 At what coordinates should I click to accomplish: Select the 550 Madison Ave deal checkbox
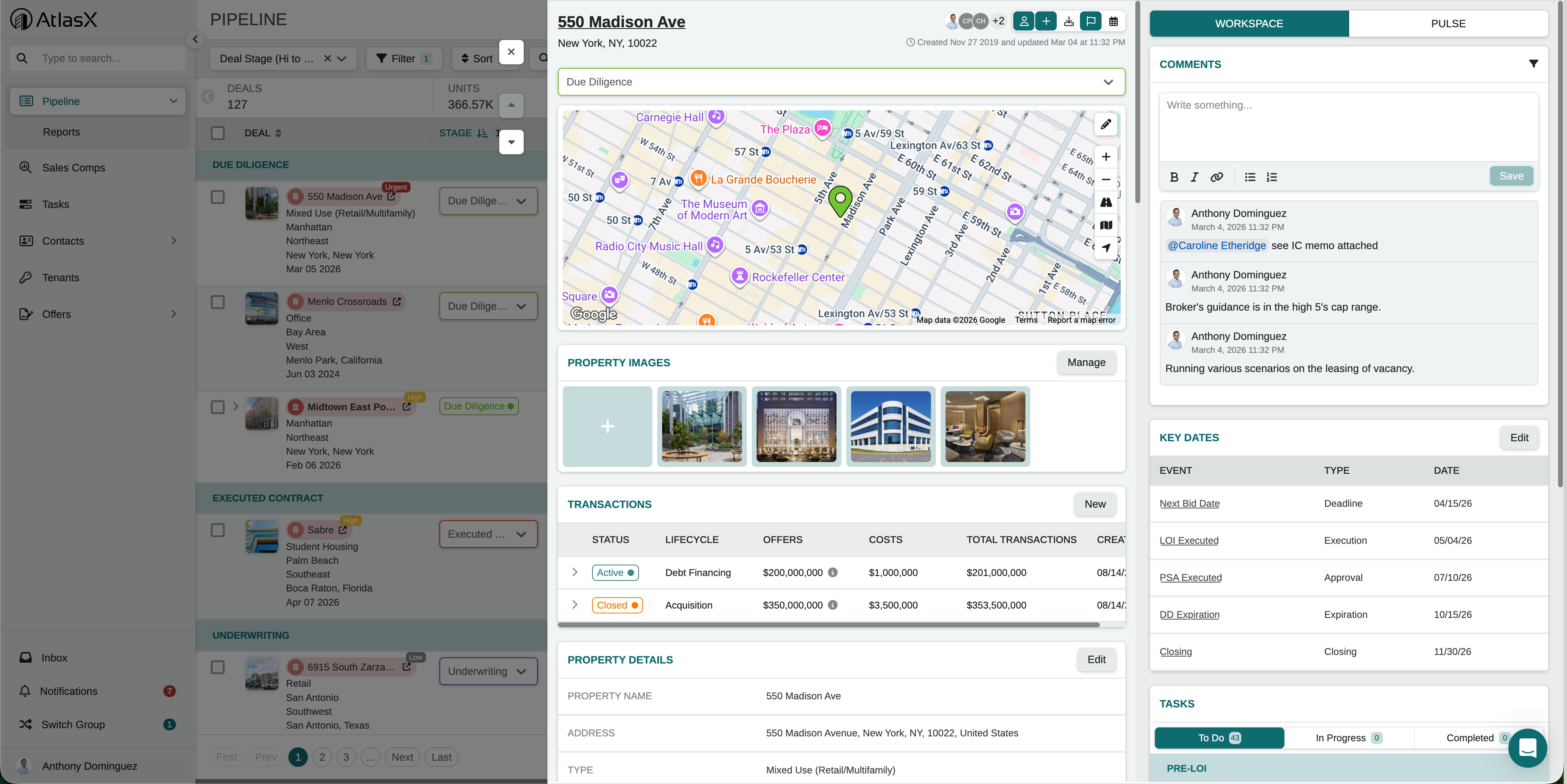tap(217, 197)
